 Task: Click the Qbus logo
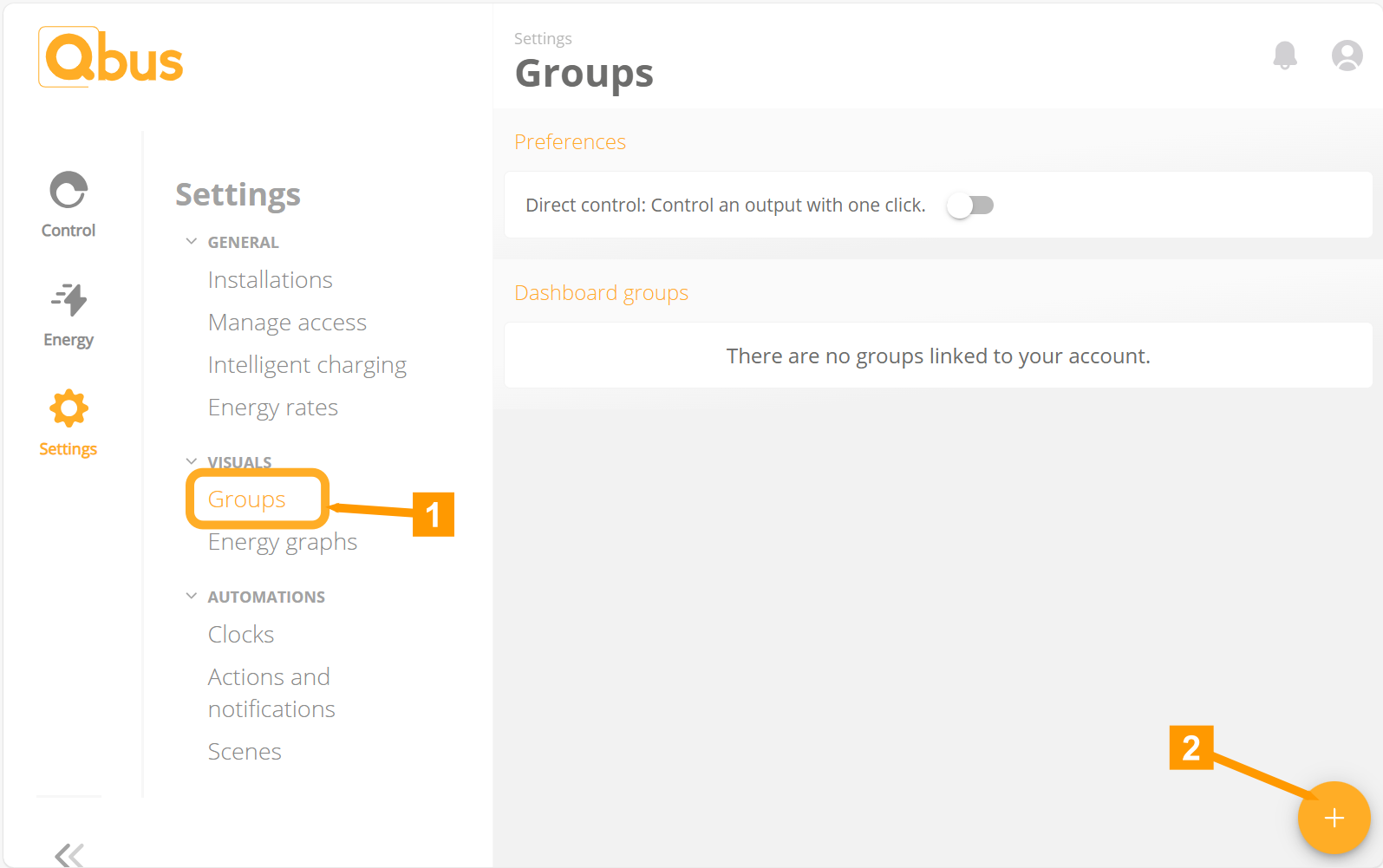point(111,57)
